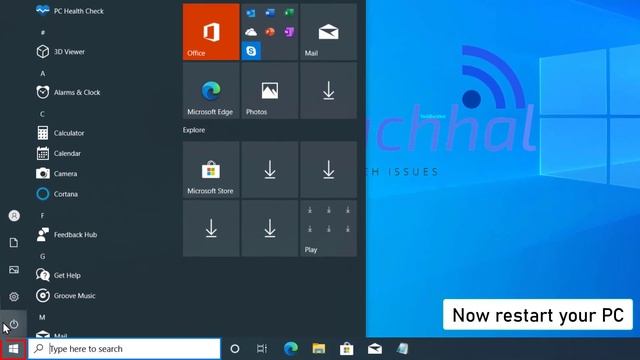Open Excel tile in Office group

click(x=289, y=13)
